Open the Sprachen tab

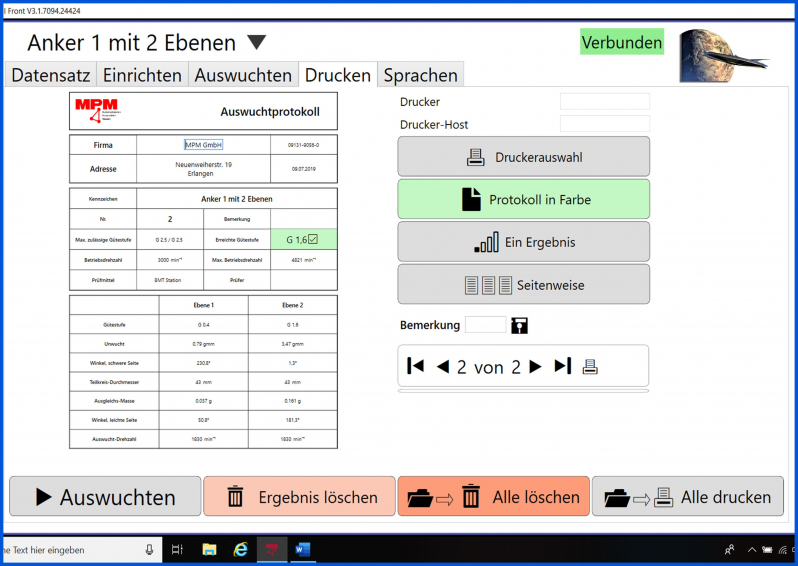pos(420,75)
